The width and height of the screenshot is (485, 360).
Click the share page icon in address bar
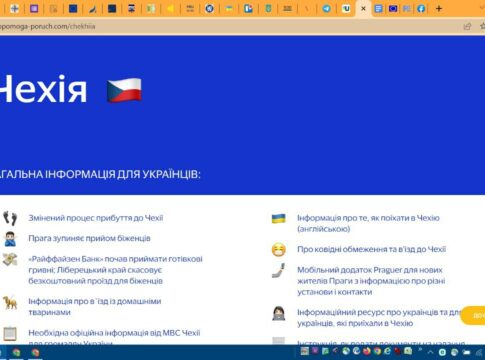(467, 26)
